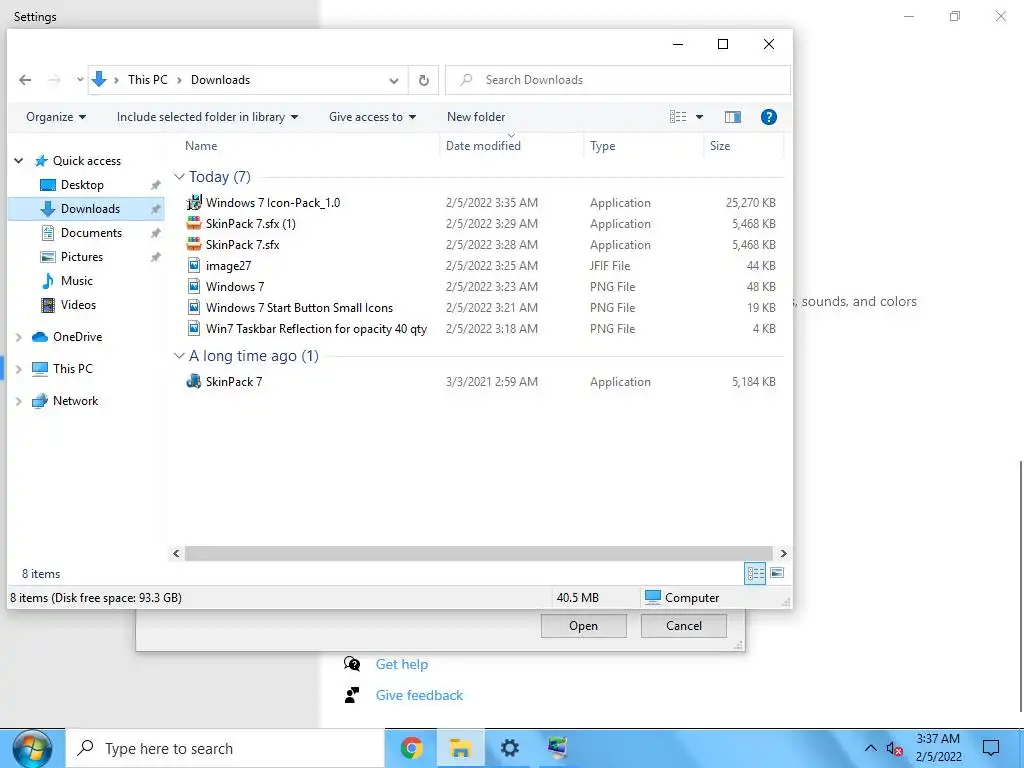Select Documents in navigation pane

91,233
